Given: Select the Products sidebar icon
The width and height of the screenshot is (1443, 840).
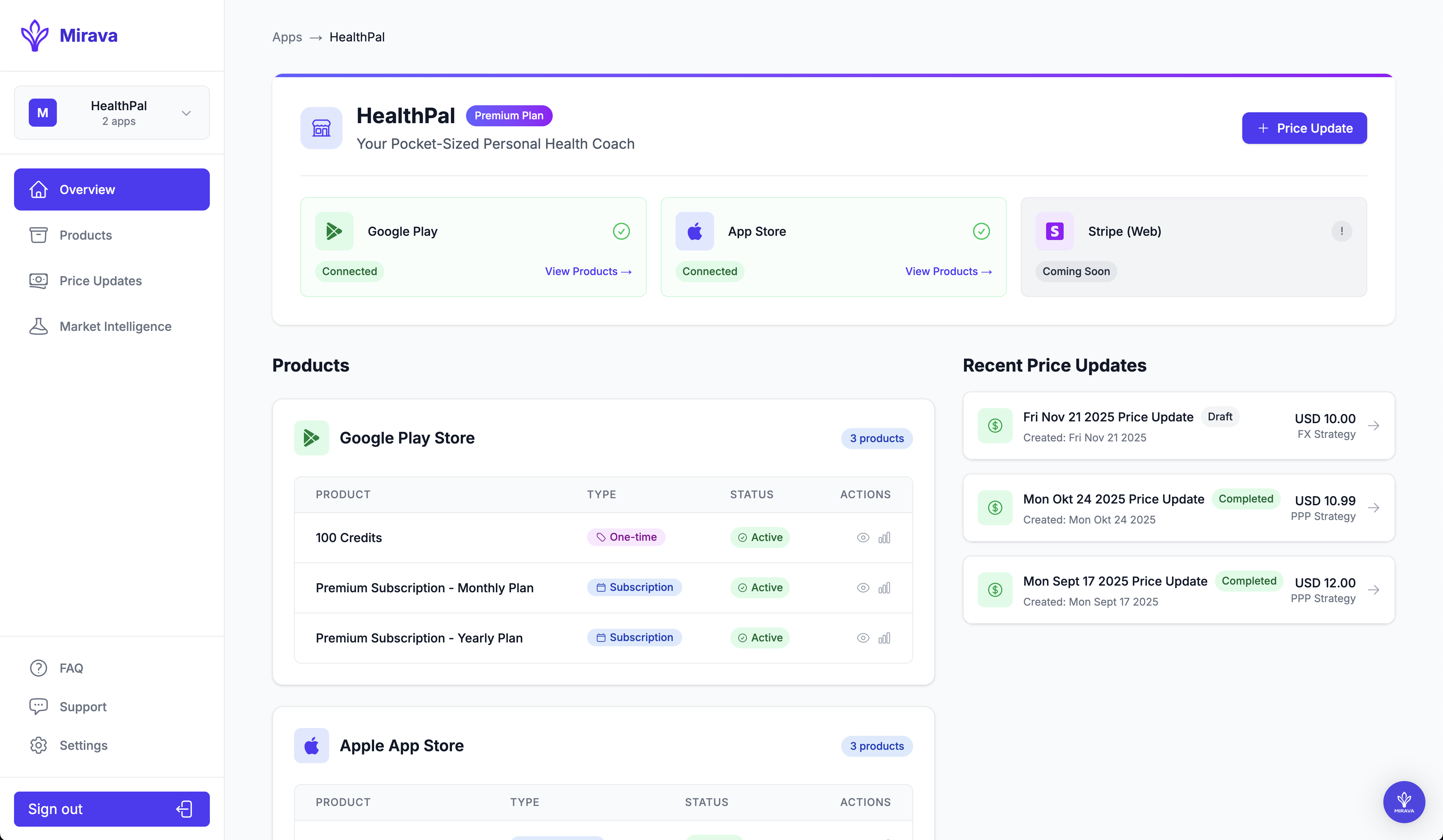Looking at the screenshot, I should [38, 235].
